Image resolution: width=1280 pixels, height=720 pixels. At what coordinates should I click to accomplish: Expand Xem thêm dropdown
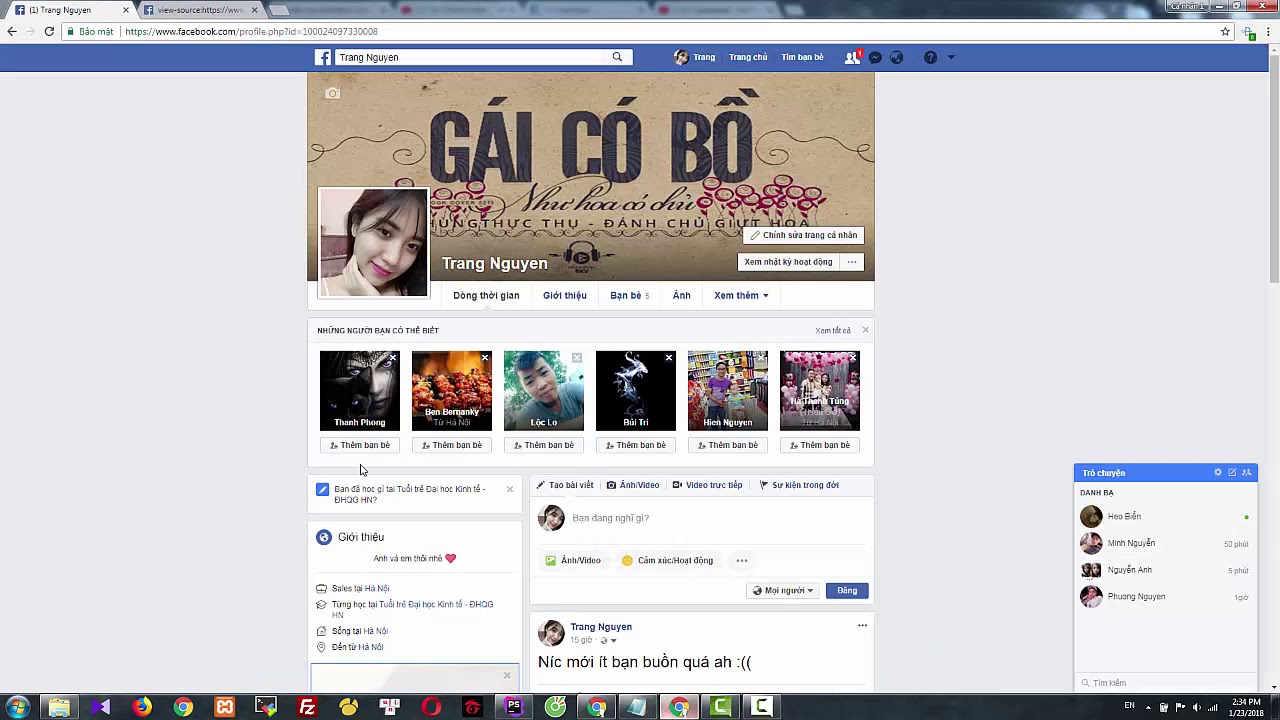tap(741, 295)
